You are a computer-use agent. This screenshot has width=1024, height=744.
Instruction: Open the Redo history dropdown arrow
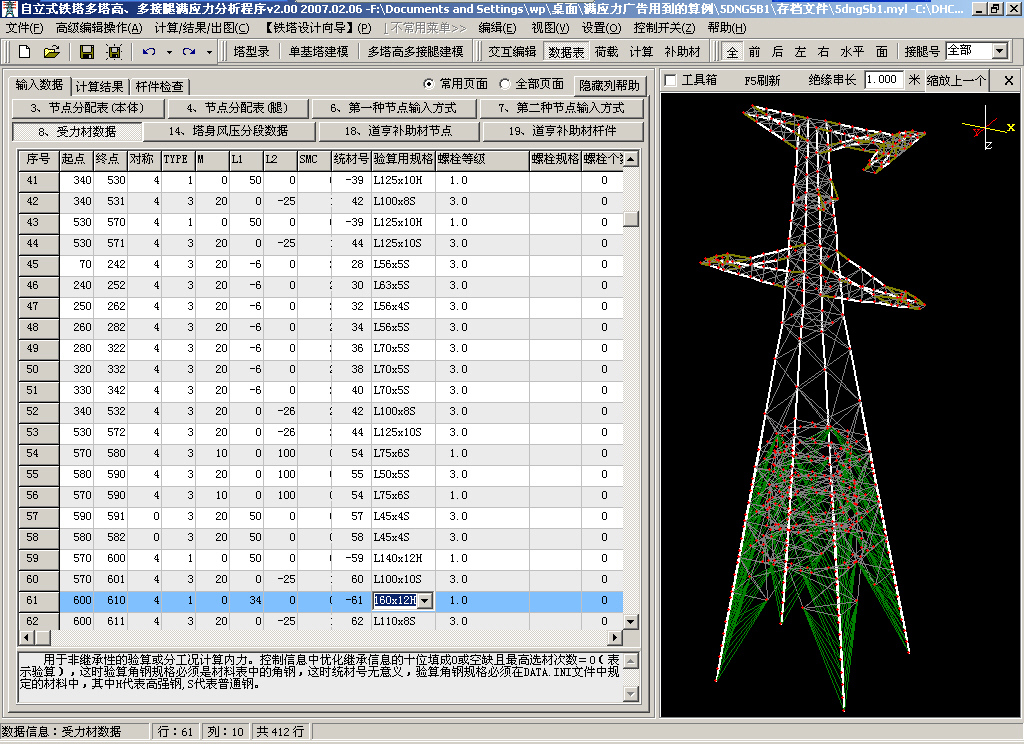coord(209,52)
